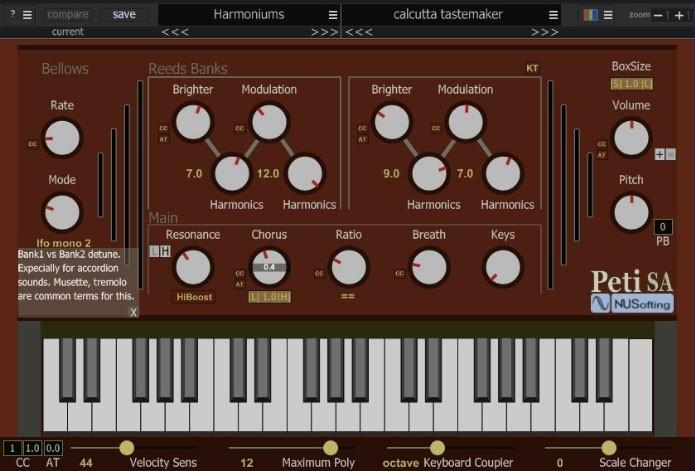This screenshot has height=471, width=695.
Task: Click the save button
Action: [124, 15]
